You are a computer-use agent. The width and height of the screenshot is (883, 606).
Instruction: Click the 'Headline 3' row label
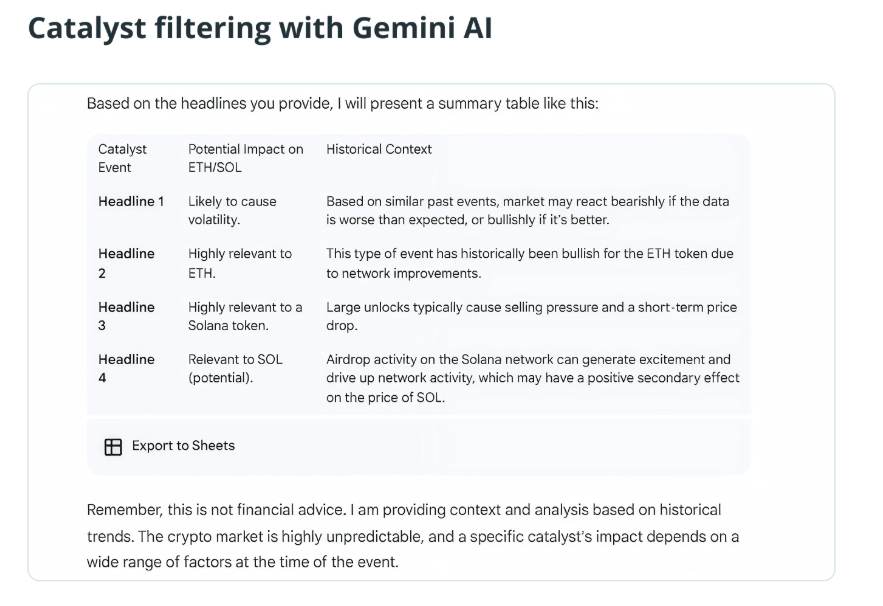[x=126, y=316]
